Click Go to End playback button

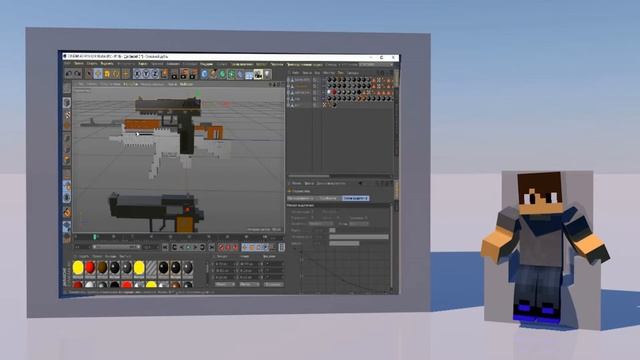[x=212, y=247]
